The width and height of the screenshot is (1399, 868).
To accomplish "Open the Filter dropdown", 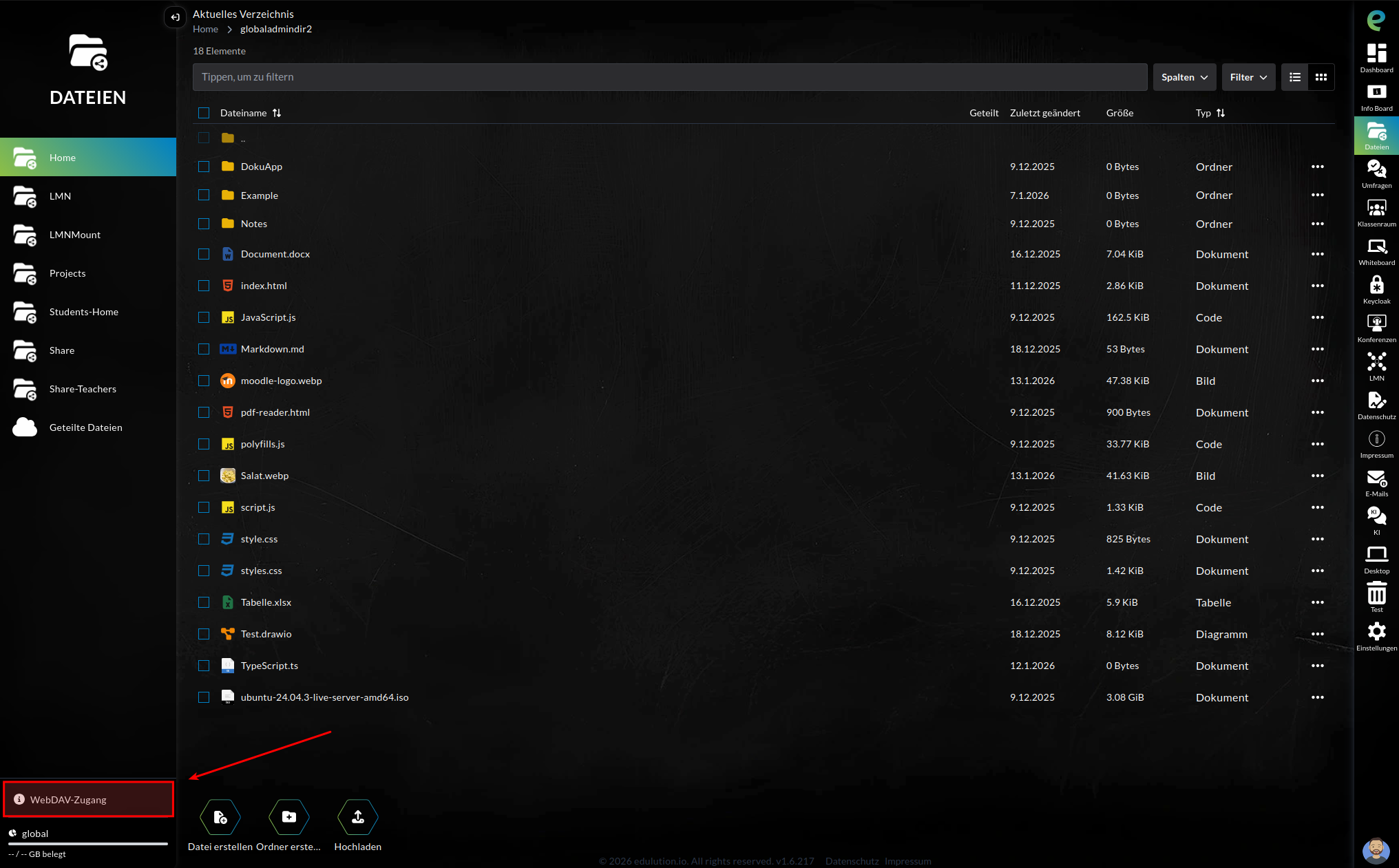I will (1248, 77).
